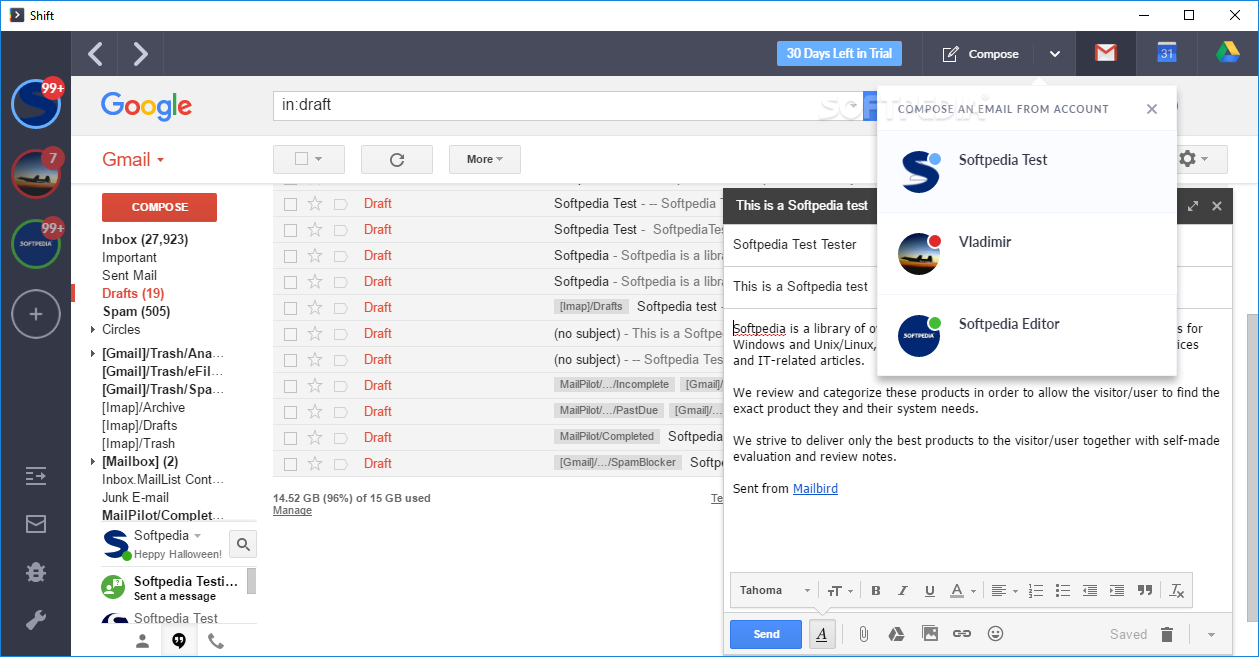
Task: Click the envelope icon in the Shift sidebar
Action: [x=36, y=524]
